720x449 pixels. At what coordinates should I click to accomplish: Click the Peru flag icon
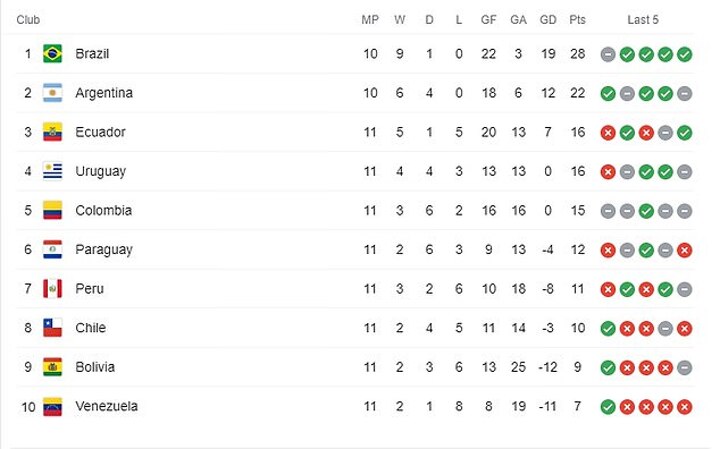point(53,289)
